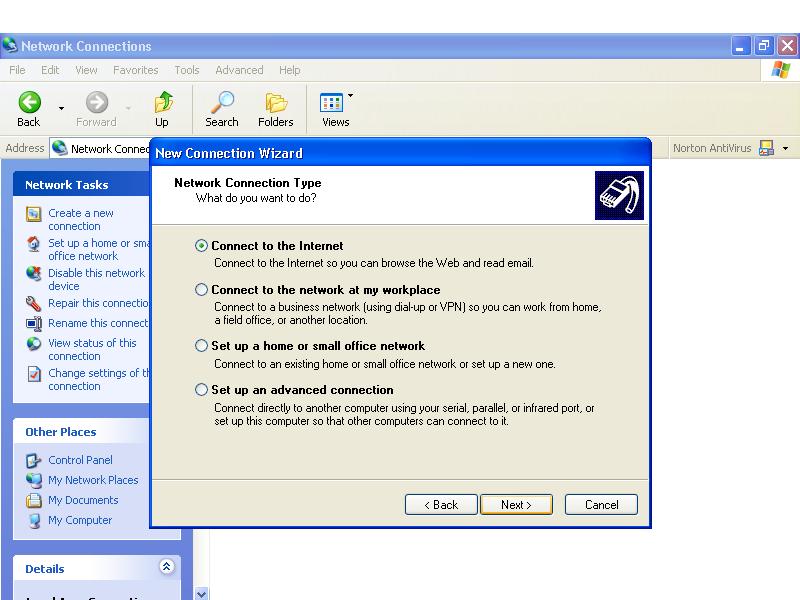Click the Network Connections icon in address bar

click(x=60, y=148)
